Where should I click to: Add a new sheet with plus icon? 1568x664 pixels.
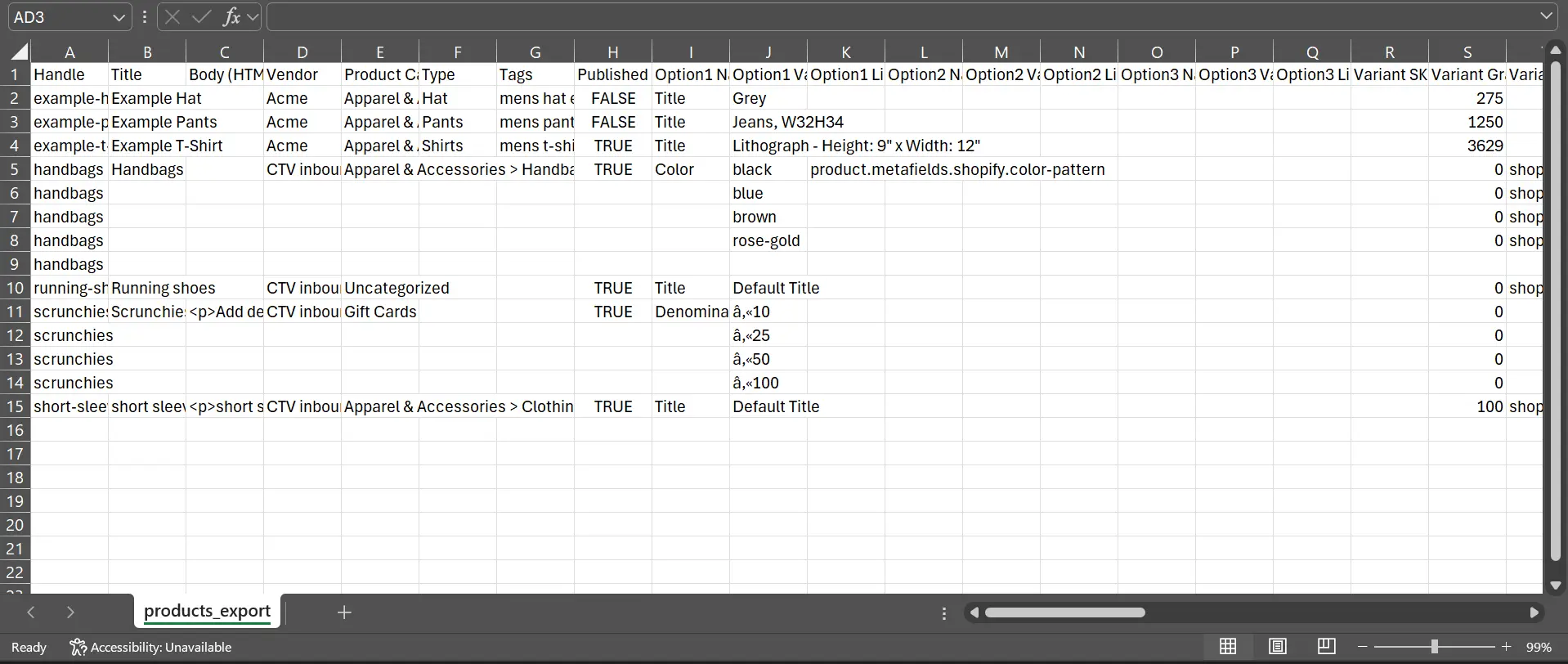click(344, 612)
